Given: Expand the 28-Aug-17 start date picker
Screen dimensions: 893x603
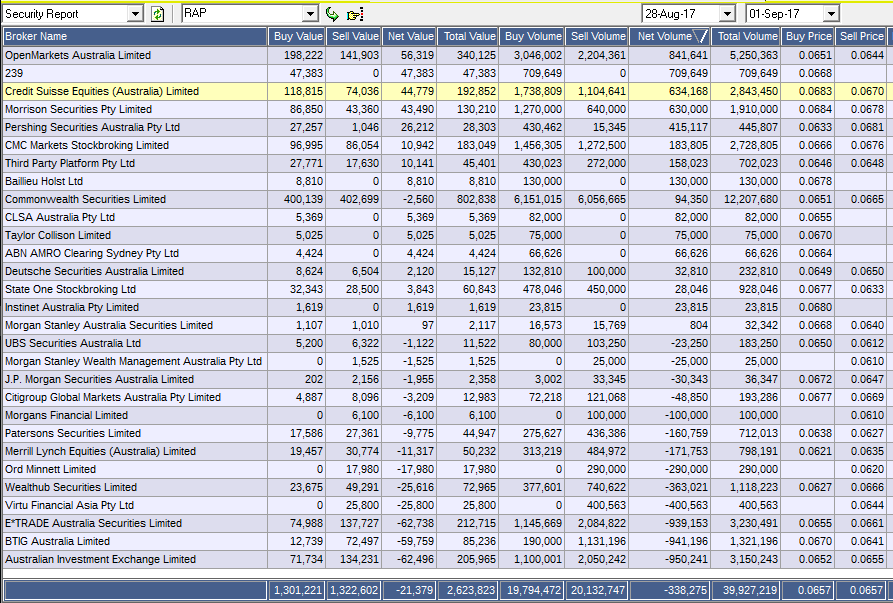Looking at the screenshot, I should [727, 14].
